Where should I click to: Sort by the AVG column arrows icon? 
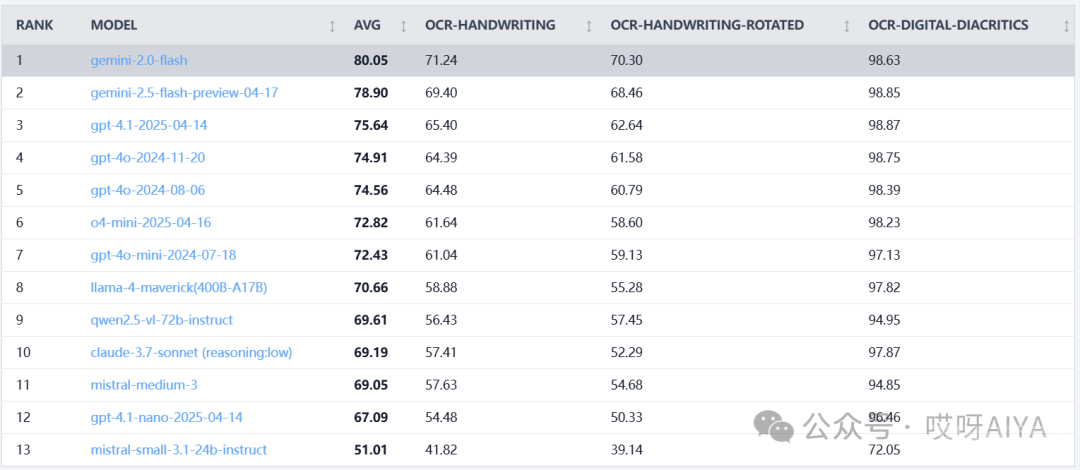[404, 25]
